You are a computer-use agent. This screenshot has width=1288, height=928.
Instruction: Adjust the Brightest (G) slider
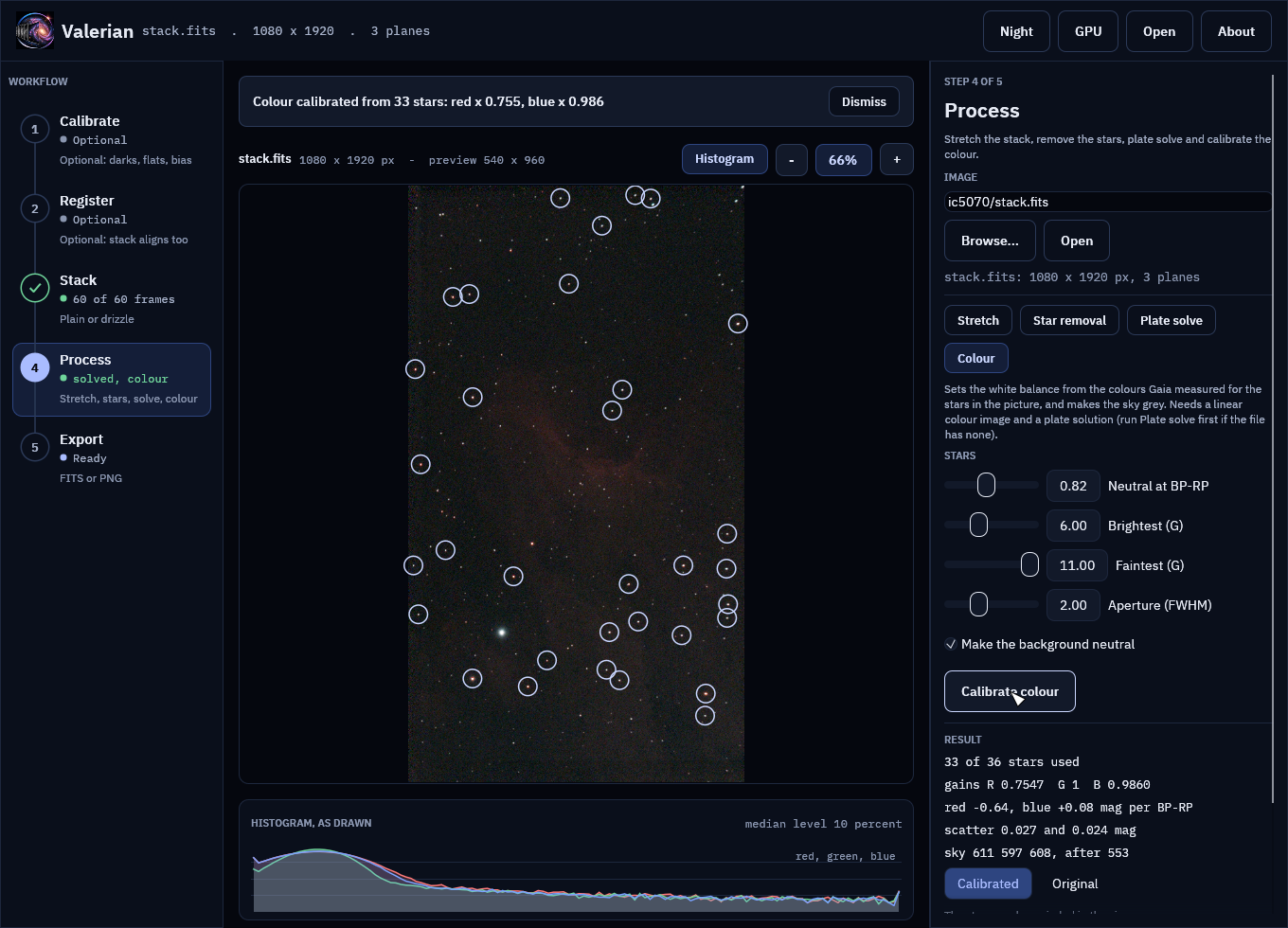tap(992, 525)
